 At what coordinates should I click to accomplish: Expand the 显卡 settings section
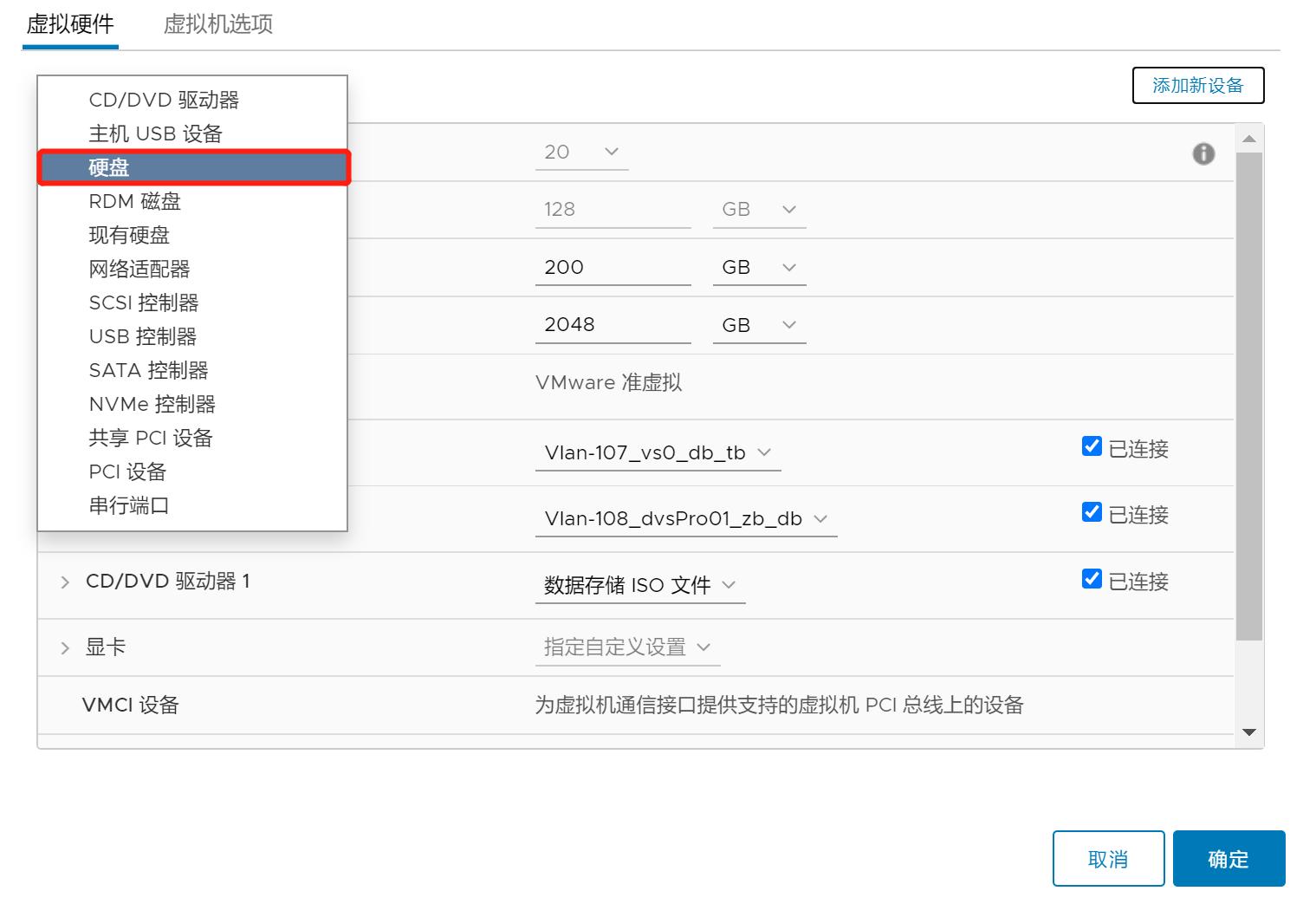(65, 647)
